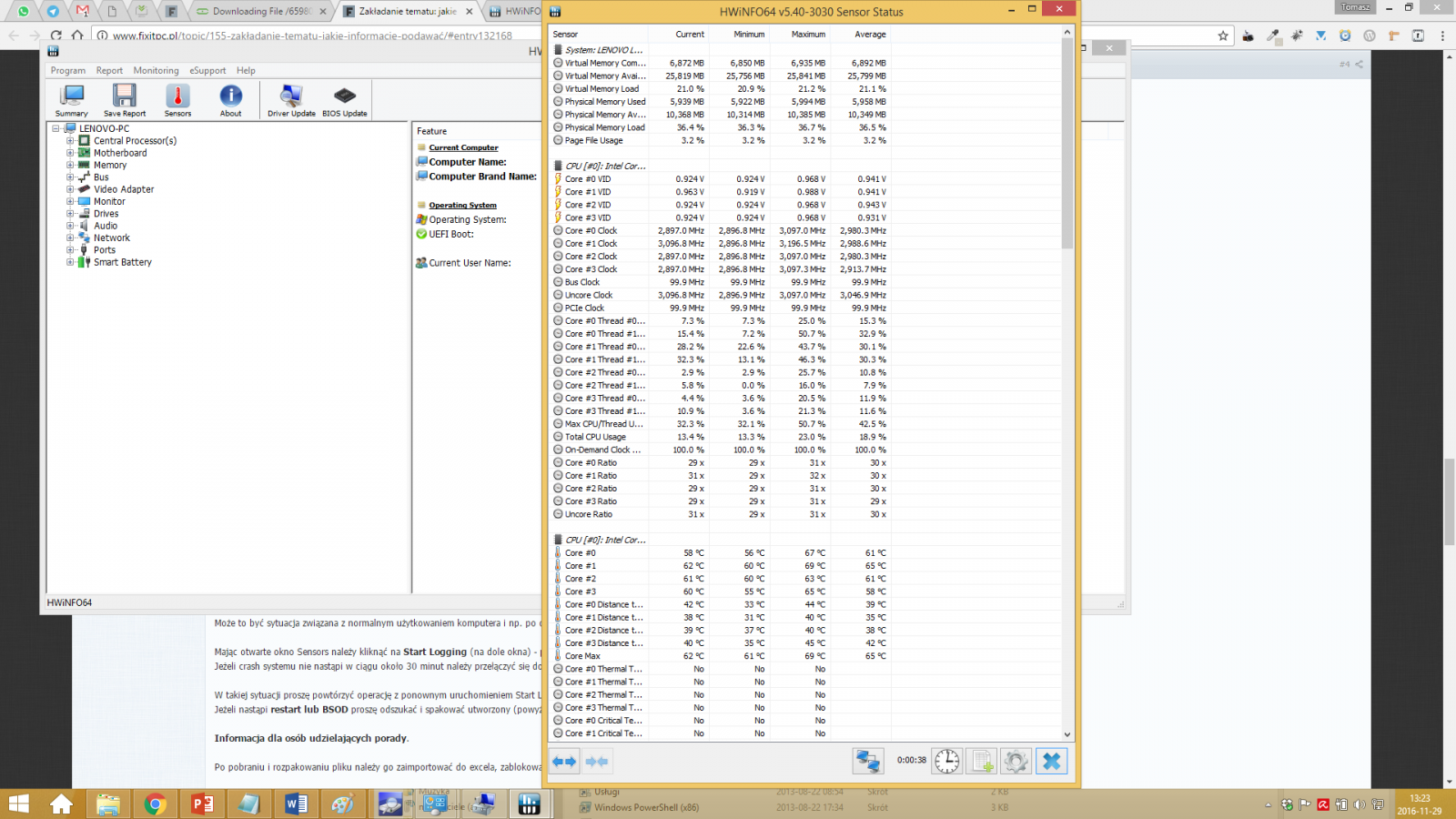Screen dimensions: 1456x819
Task: Click the sensor list scrollbar up arrow
Action: click(1067, 33)
